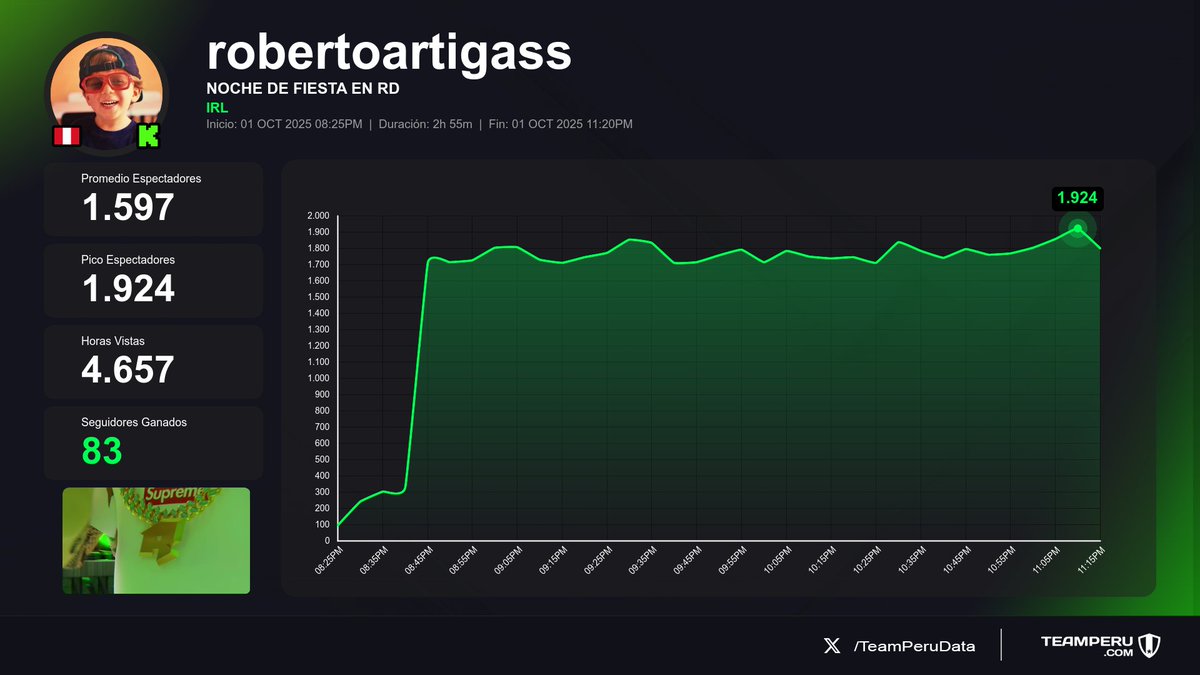
Task: Click the 2.000 y-axis label
Action: [318, 216]
